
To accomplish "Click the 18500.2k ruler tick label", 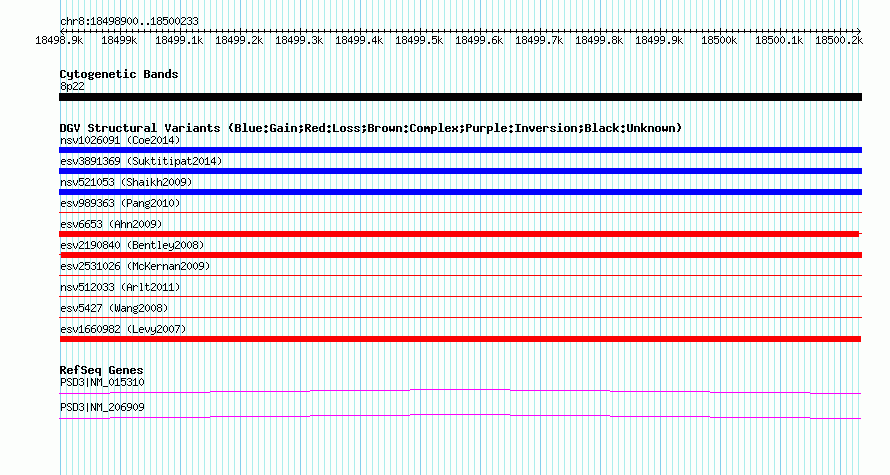I will 839,40.
